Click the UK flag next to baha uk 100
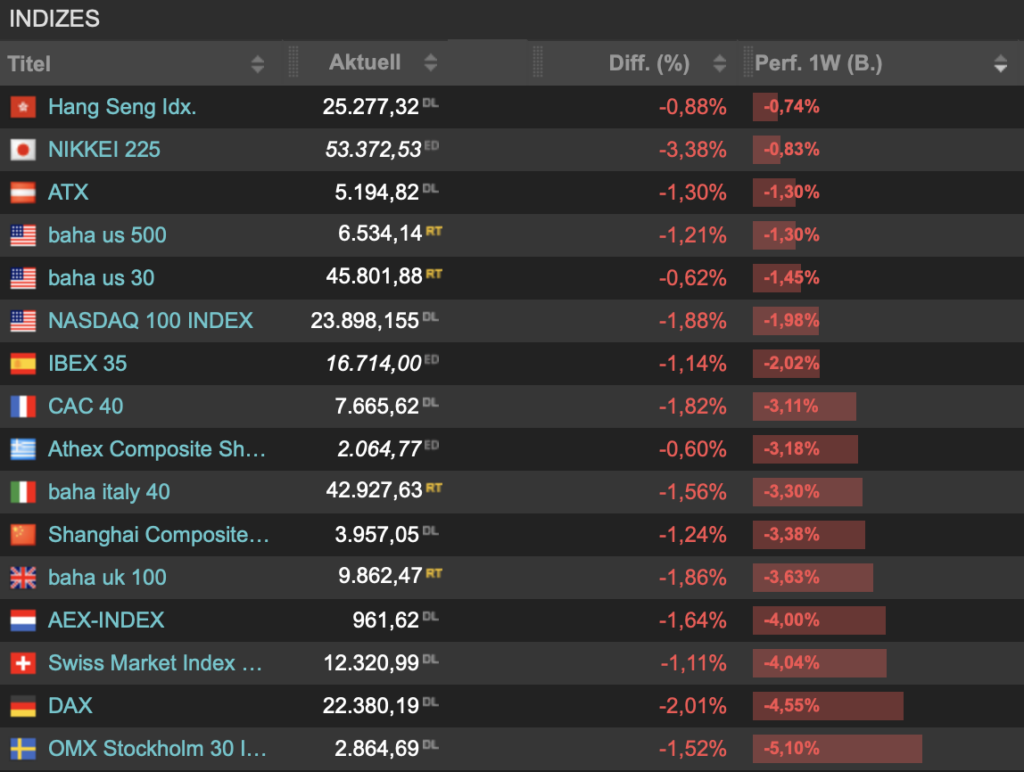This screenshot has height=772, width=1024. (x=24, y=577)
